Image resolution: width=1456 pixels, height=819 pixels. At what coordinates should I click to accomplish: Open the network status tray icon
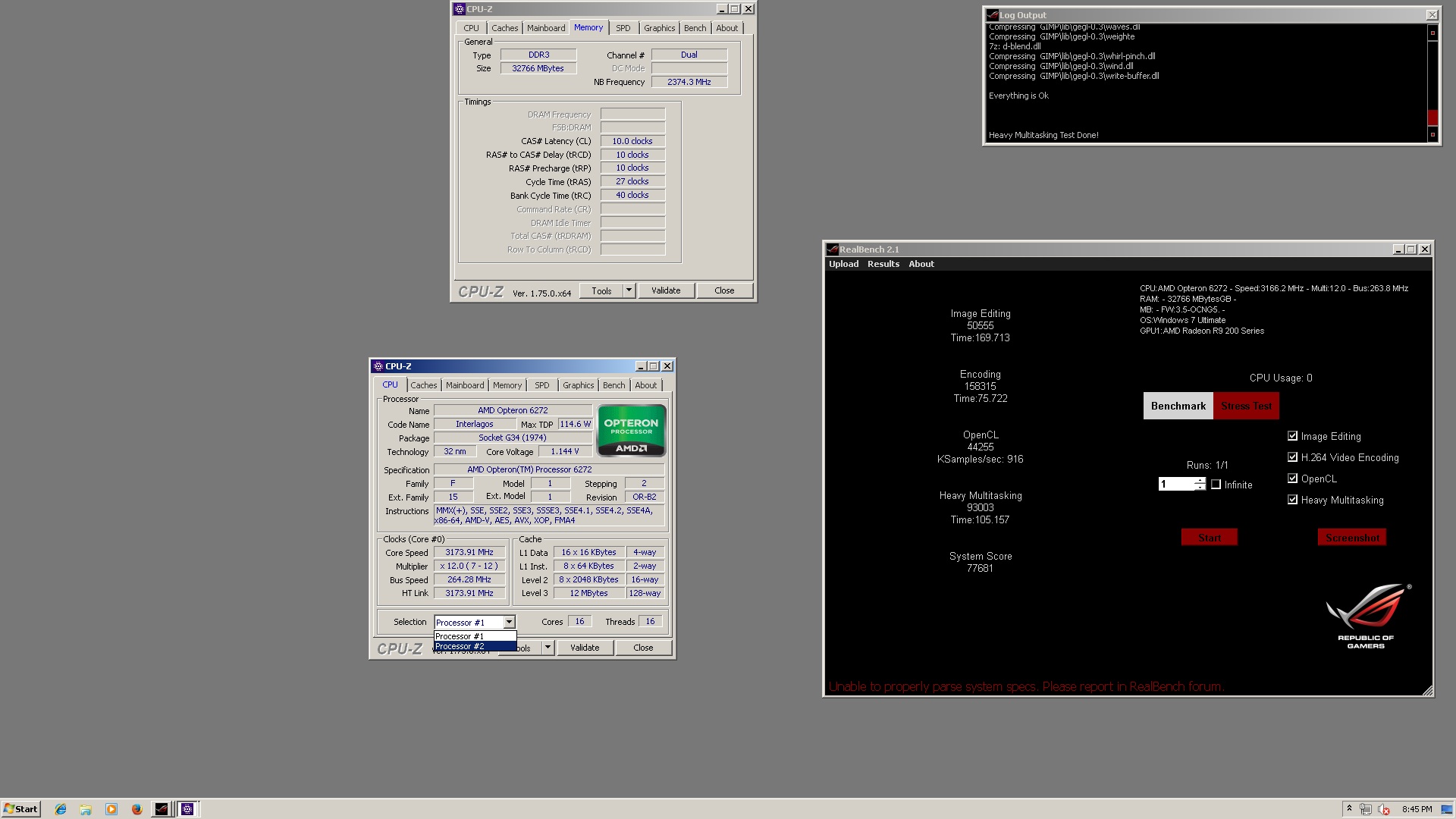(x=1366, y=809)
